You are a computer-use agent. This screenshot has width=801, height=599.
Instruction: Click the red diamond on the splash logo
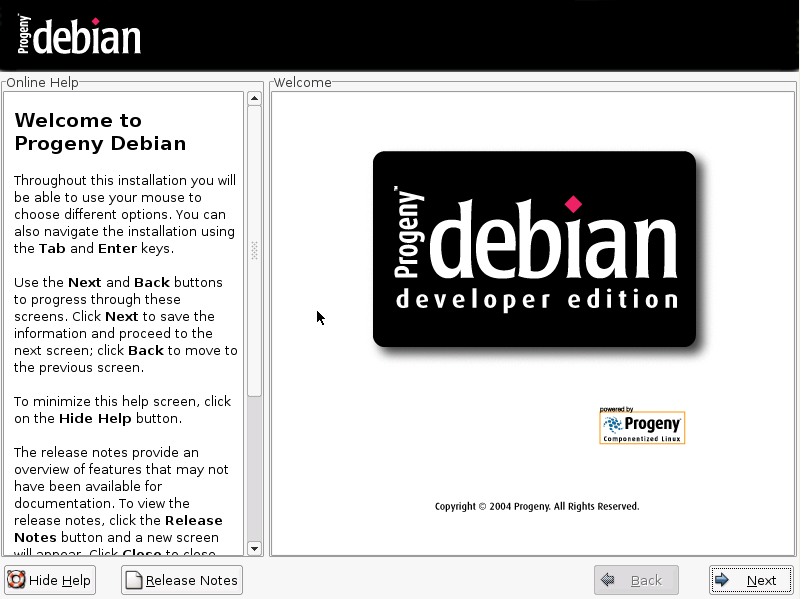(x=573, y=204)
